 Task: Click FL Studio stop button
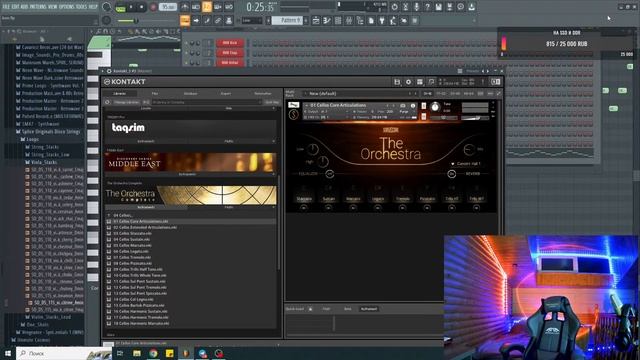click(x=142, y=7)
